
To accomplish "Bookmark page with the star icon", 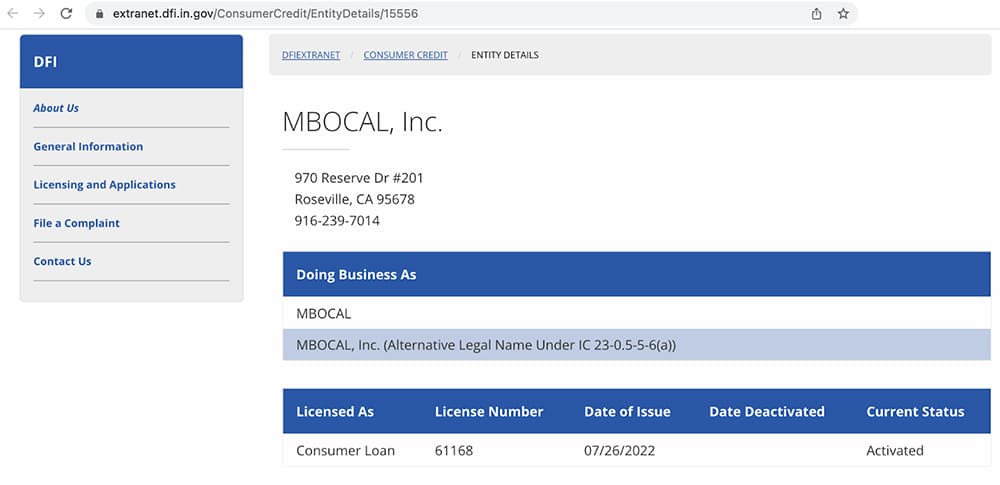I will [843, 13].
